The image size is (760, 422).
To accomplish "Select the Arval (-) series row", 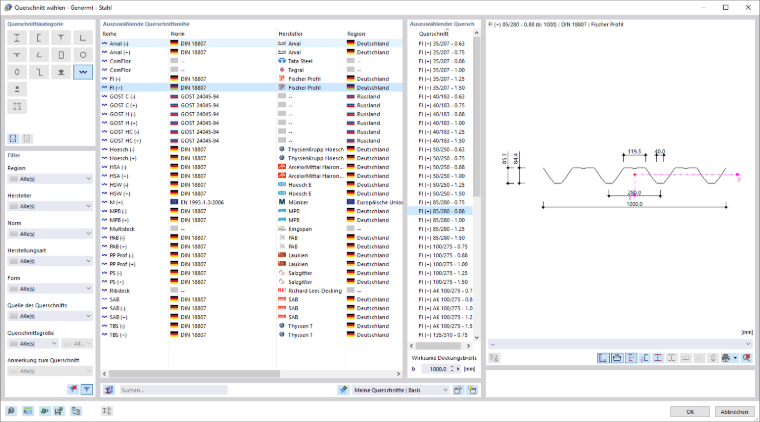I will tap(252, 44).
